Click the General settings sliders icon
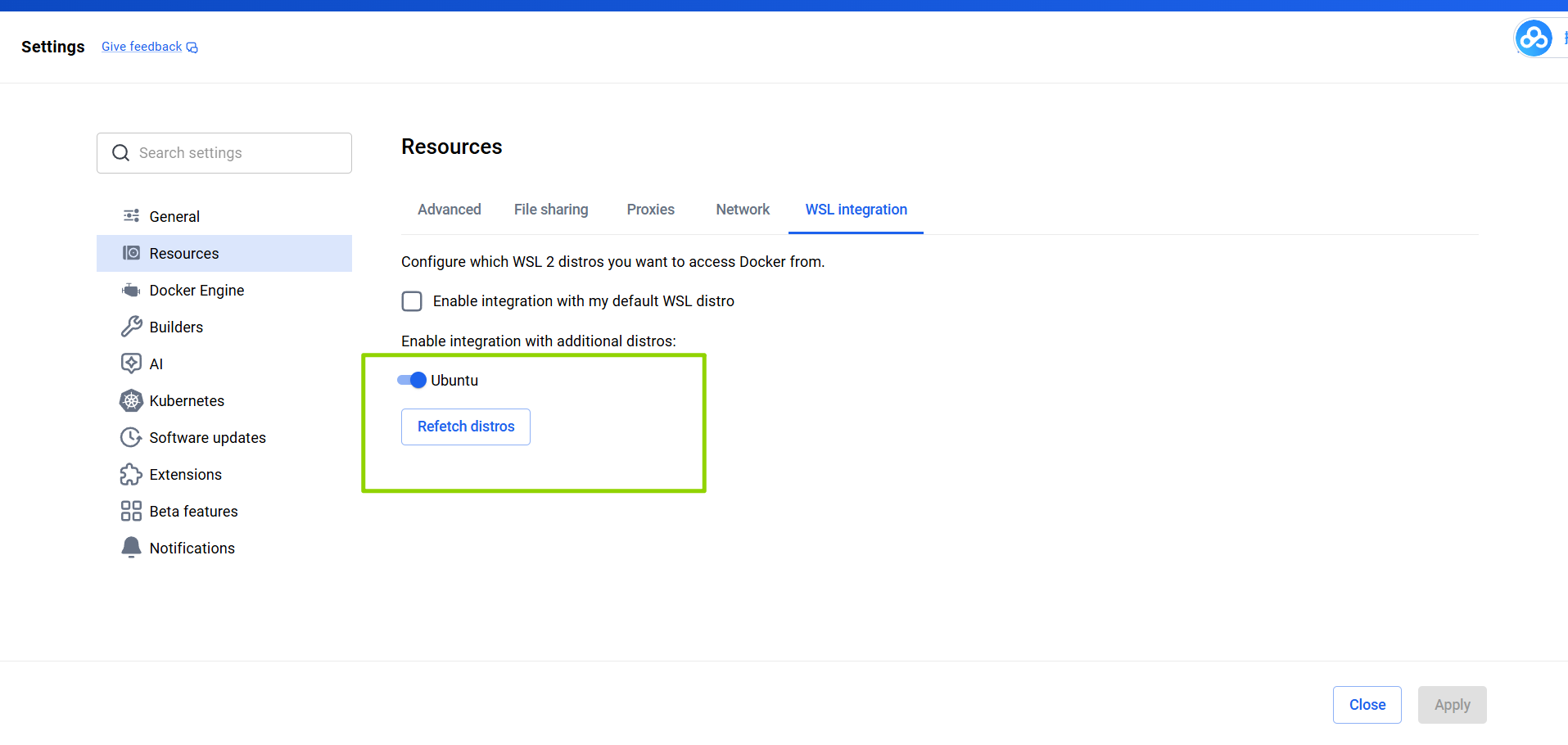This screenshot has width=1568, height=745. coord(131,216)
